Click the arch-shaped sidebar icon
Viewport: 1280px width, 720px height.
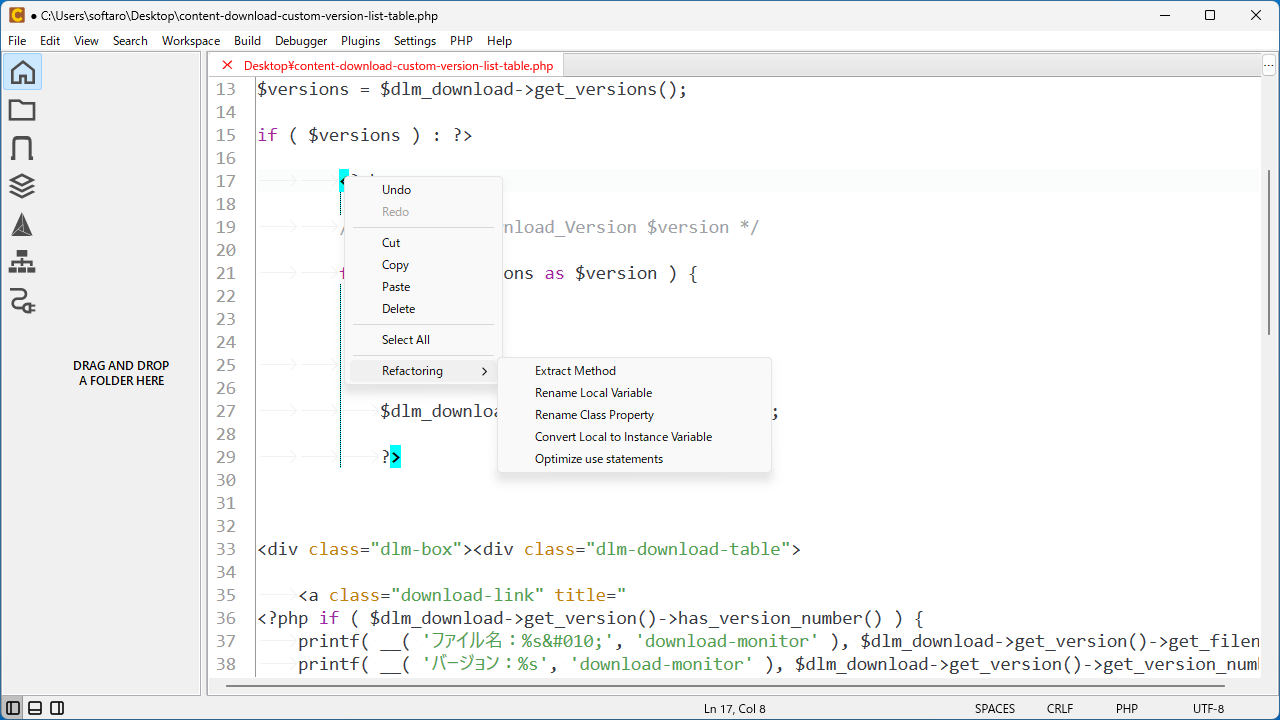coord(22,148)
